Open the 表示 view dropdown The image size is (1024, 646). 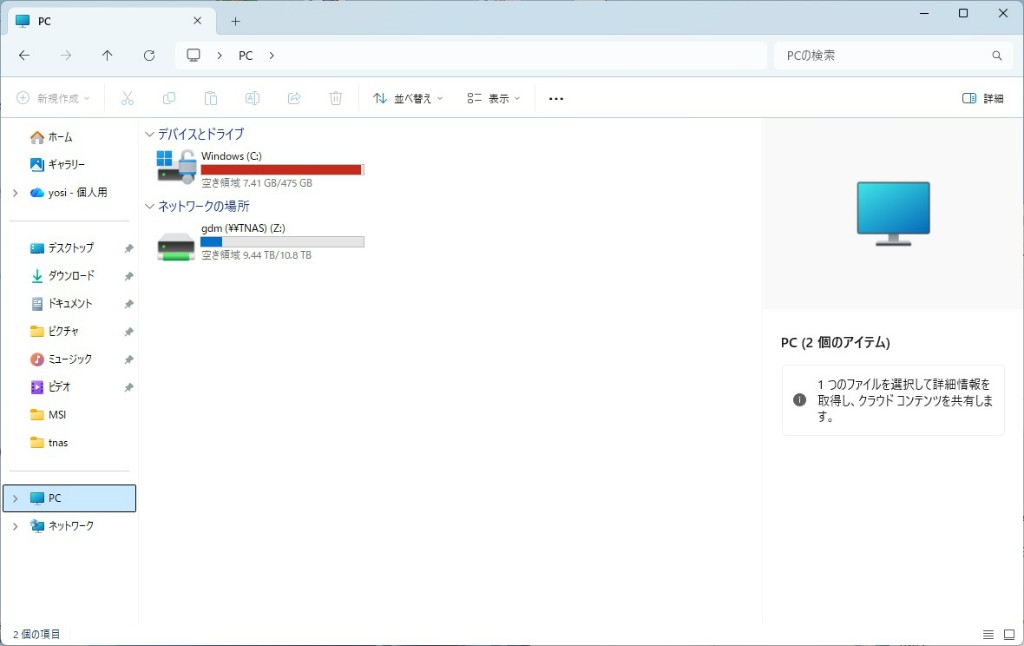pyautogui.click(x=494, y=98)
